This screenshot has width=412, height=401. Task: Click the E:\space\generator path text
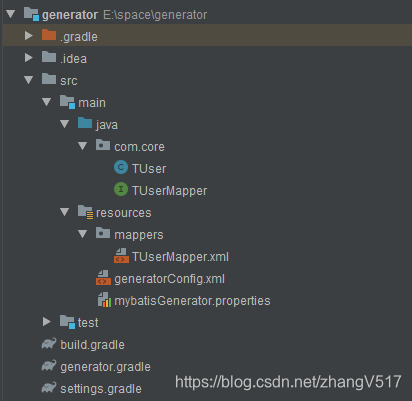tap(155, 15)
